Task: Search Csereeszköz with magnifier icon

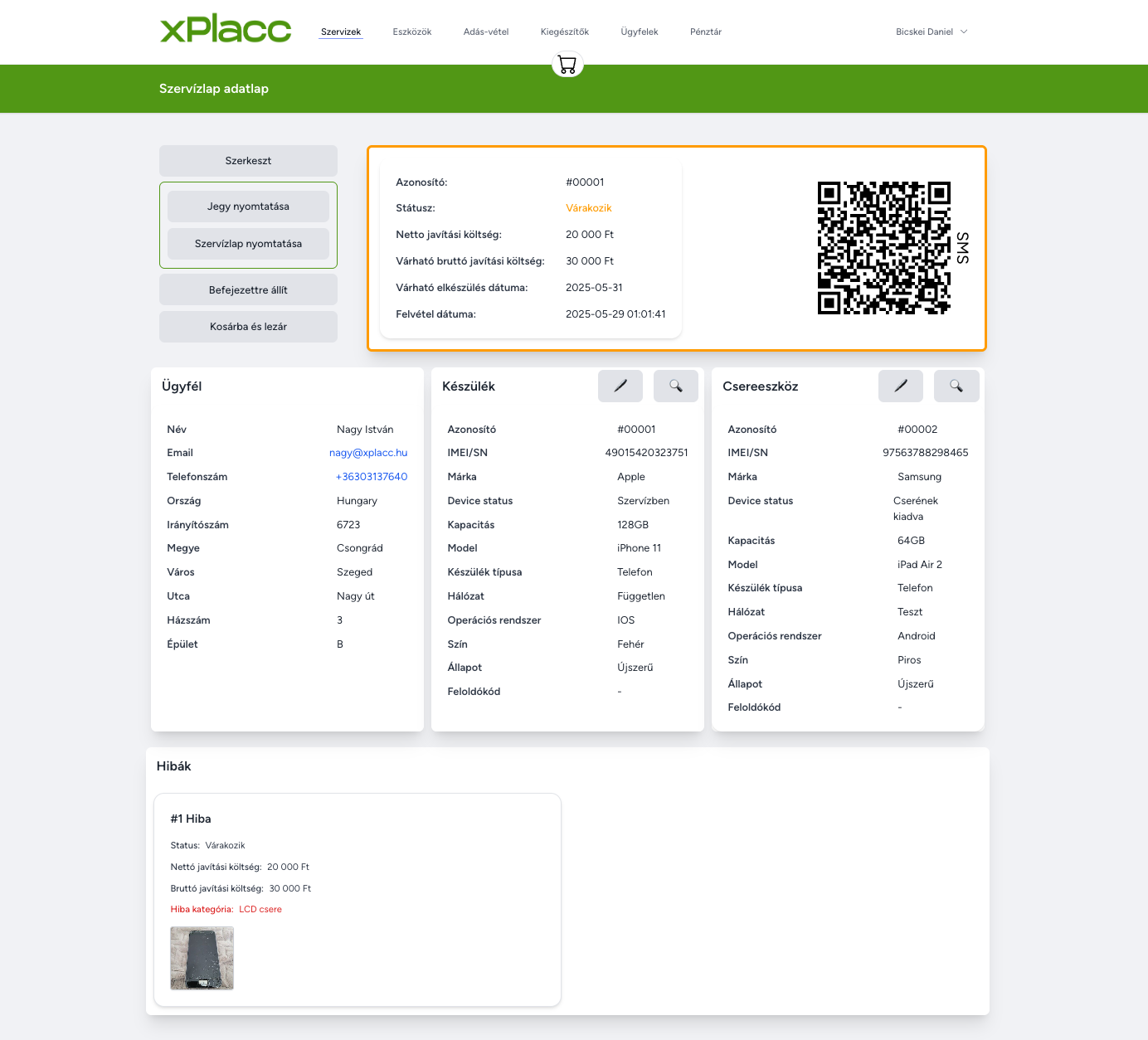Action: click(956, 386)
